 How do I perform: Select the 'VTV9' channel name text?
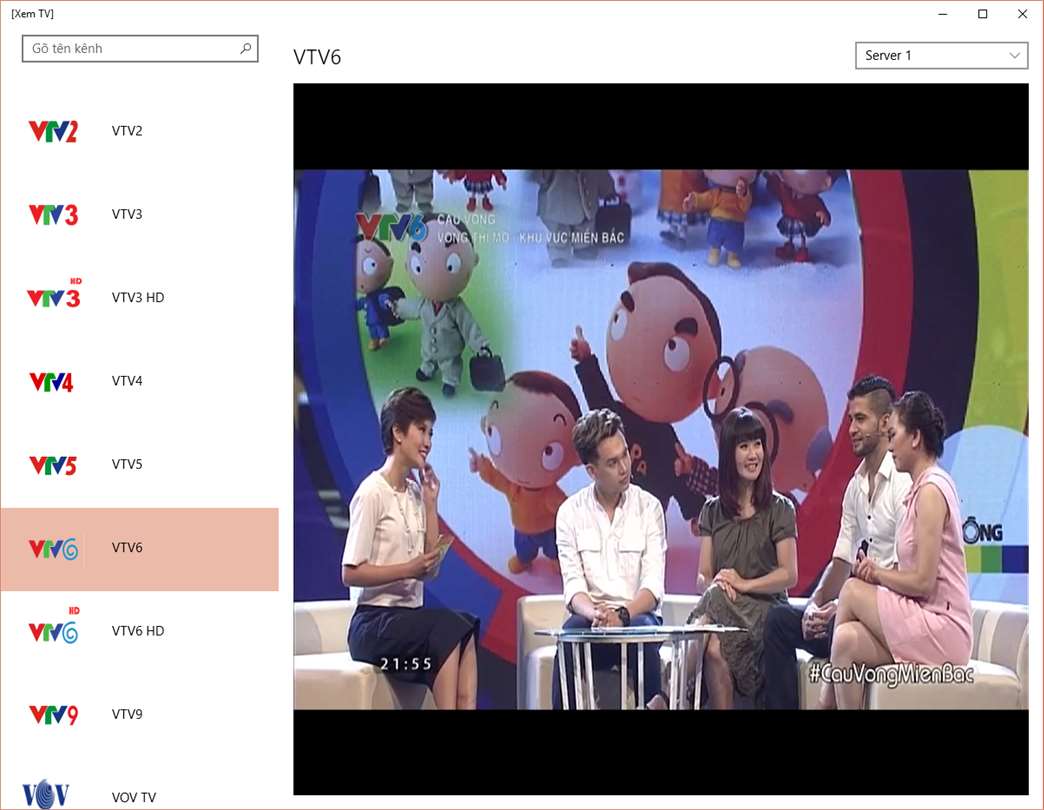pyautogui.click(x=127, y=714)
